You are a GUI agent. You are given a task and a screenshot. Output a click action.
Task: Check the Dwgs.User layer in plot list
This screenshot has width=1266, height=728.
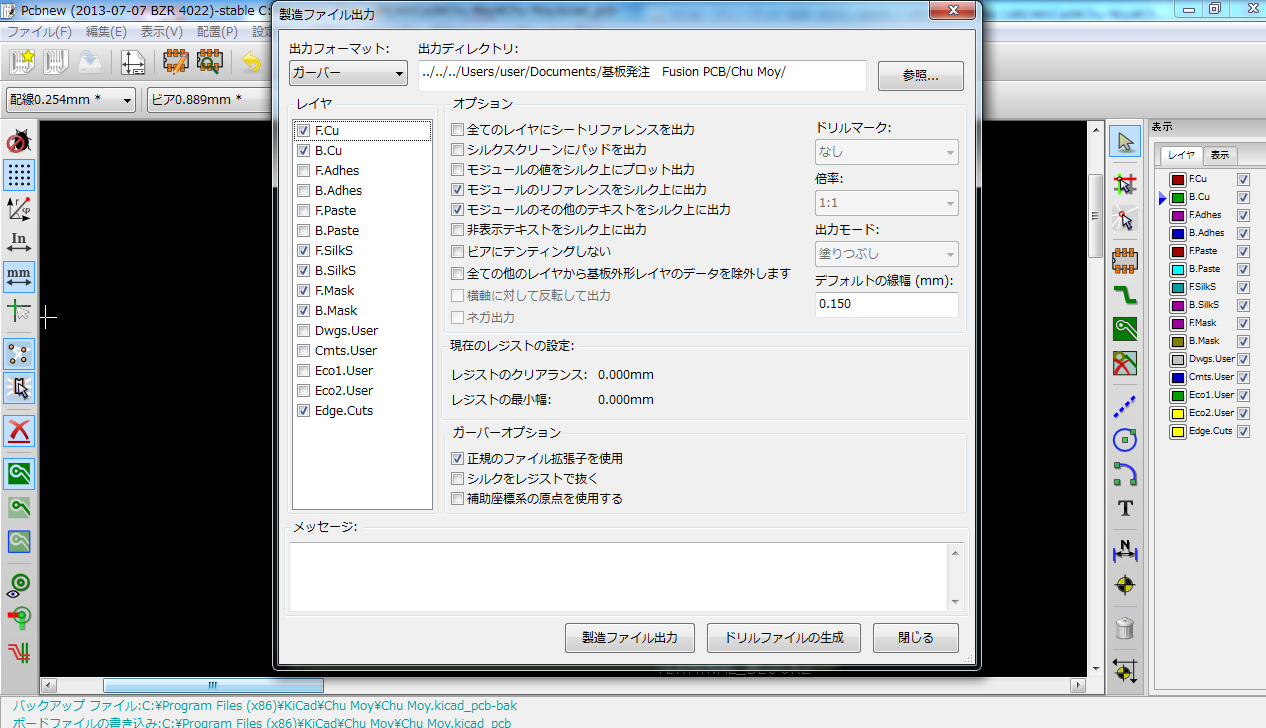pyautogui.click(x=303, y=331)
